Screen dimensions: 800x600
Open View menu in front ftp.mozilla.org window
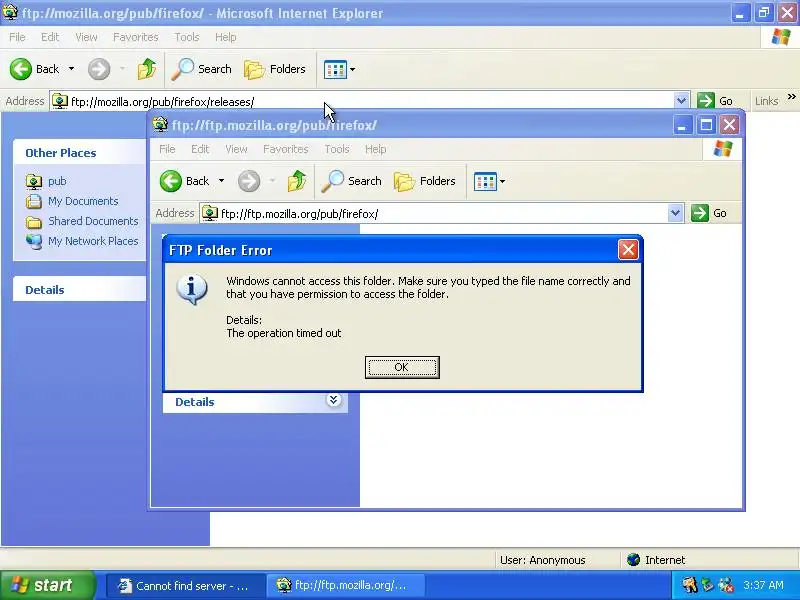(x=236, y=149)
